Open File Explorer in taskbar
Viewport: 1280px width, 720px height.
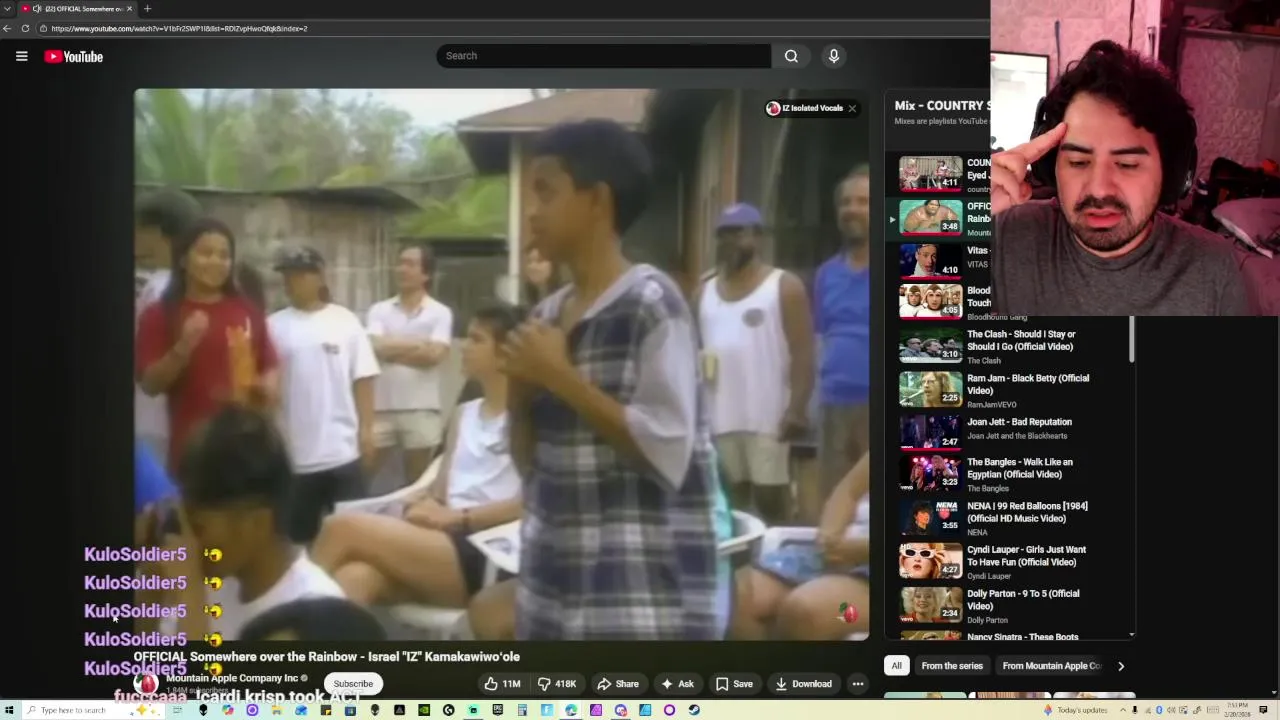276,710
